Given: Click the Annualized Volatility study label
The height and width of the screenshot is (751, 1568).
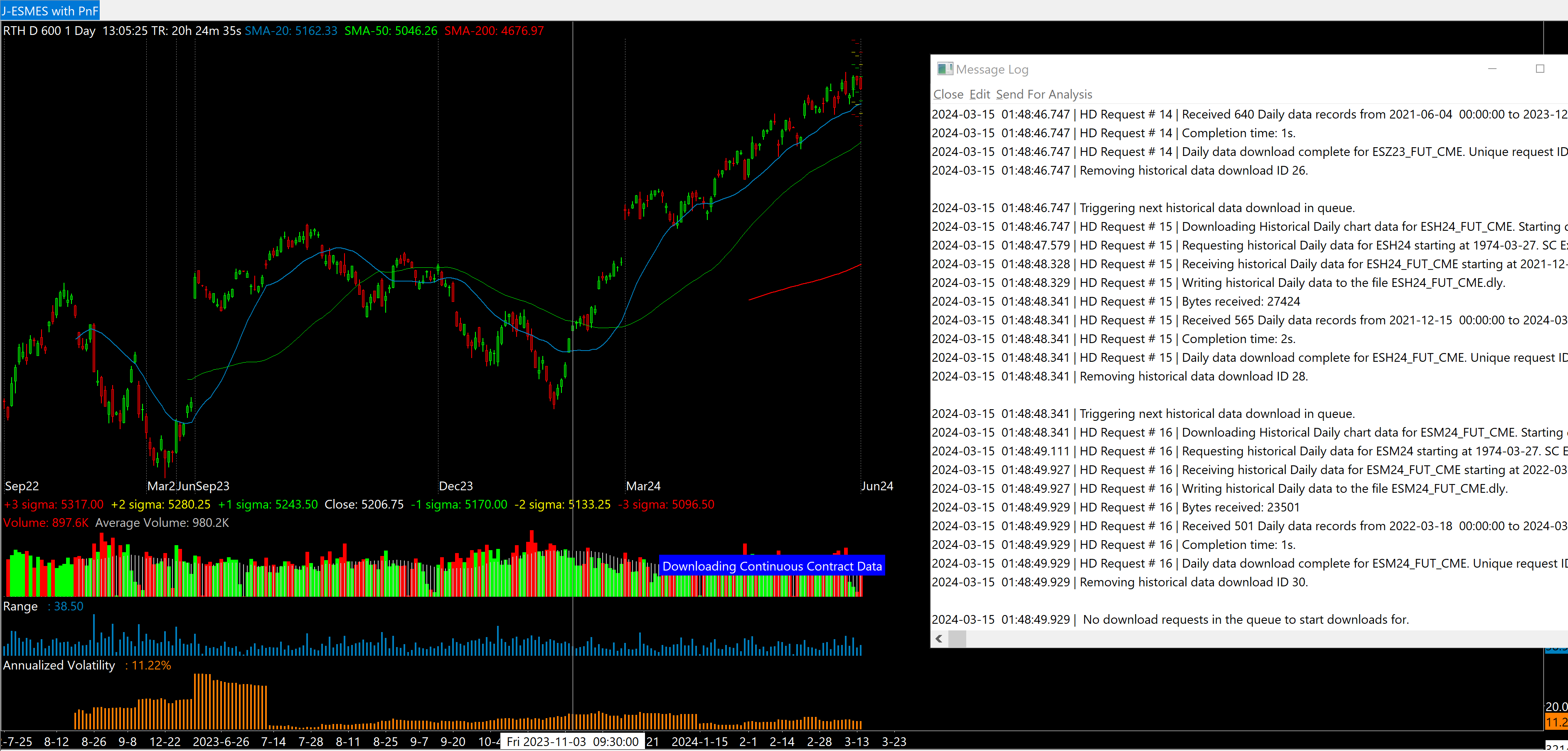Looking at the screenshot, I should (x=59, y=665).
